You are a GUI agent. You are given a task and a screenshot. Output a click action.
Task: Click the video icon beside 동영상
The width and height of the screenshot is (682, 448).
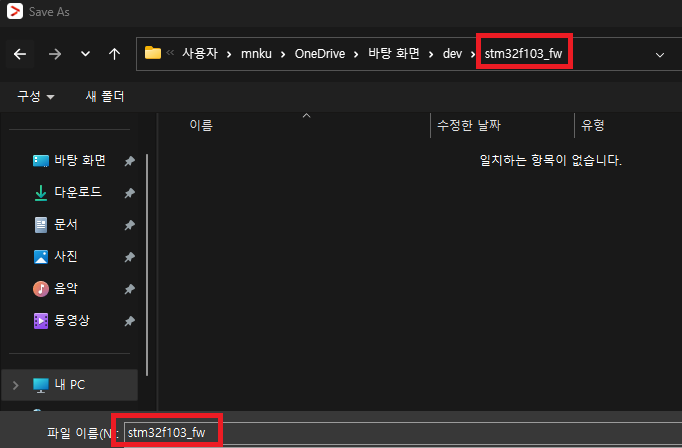(41, 321)
